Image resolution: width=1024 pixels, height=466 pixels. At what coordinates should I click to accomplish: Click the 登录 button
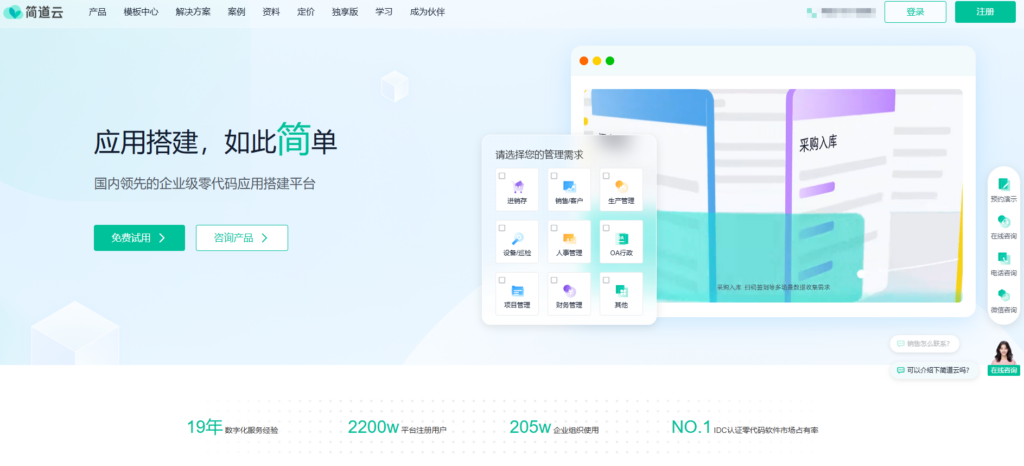tap(915, 12)
